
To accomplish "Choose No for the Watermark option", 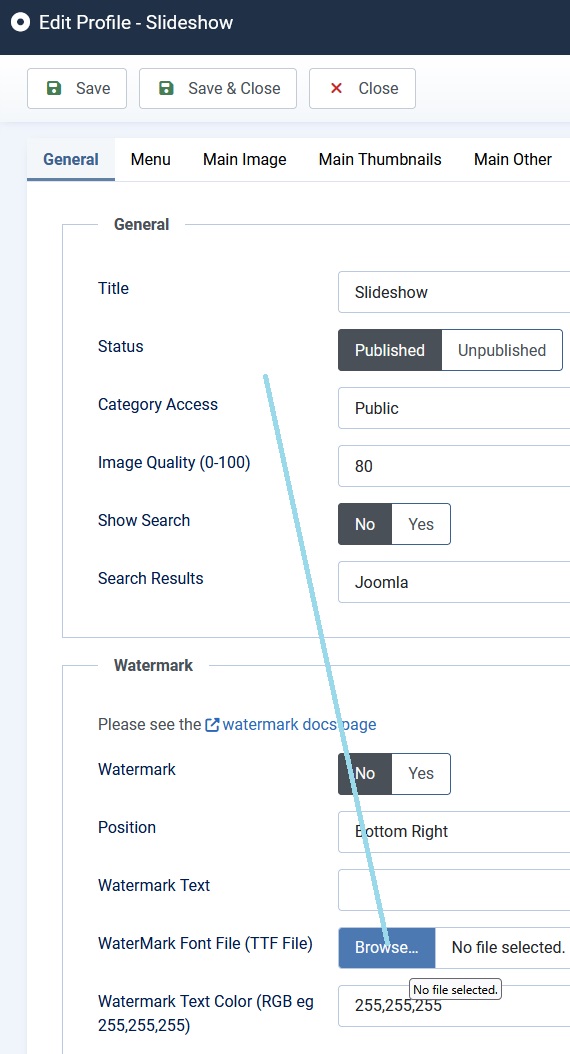I will [x=365, y=774].
